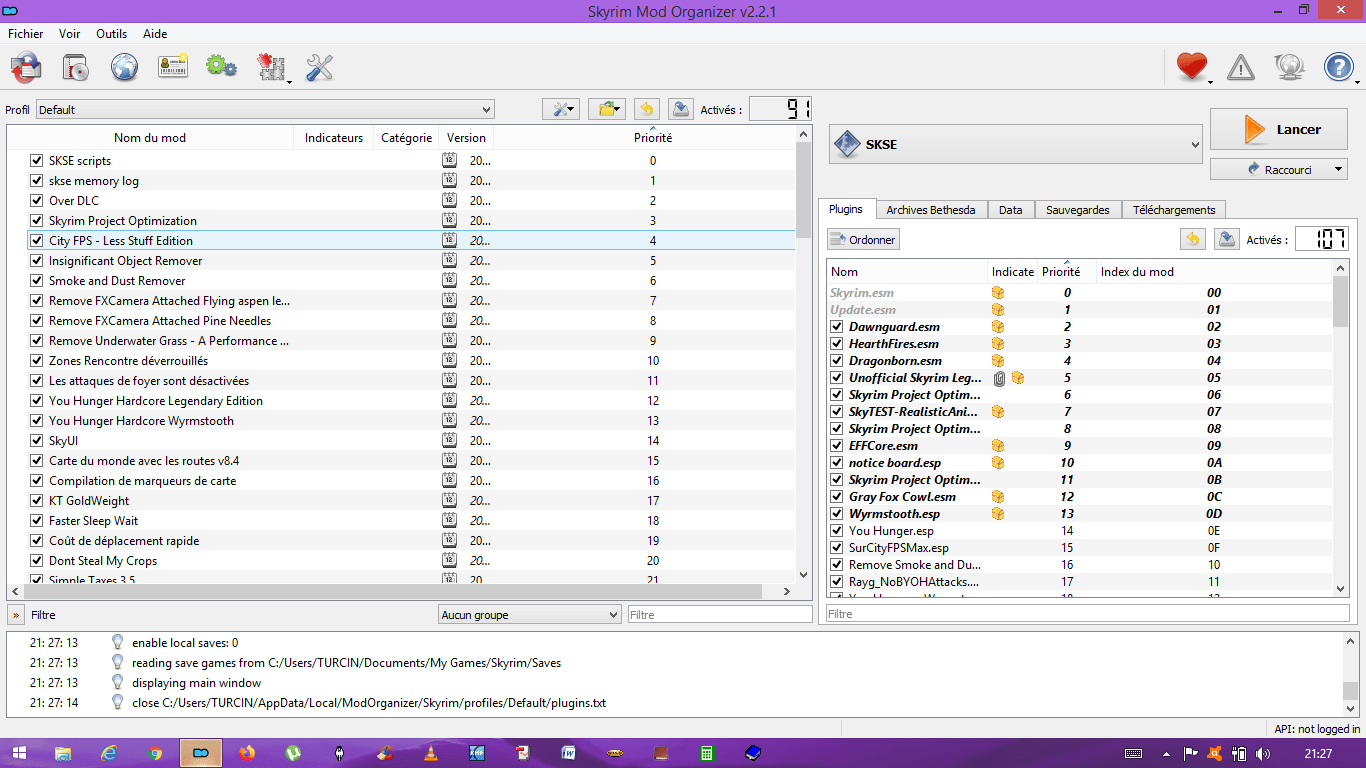The height and width of the screenshot is (768, 1366).
Task: Click the red heart endorse icon
Action: [1192, 67]
